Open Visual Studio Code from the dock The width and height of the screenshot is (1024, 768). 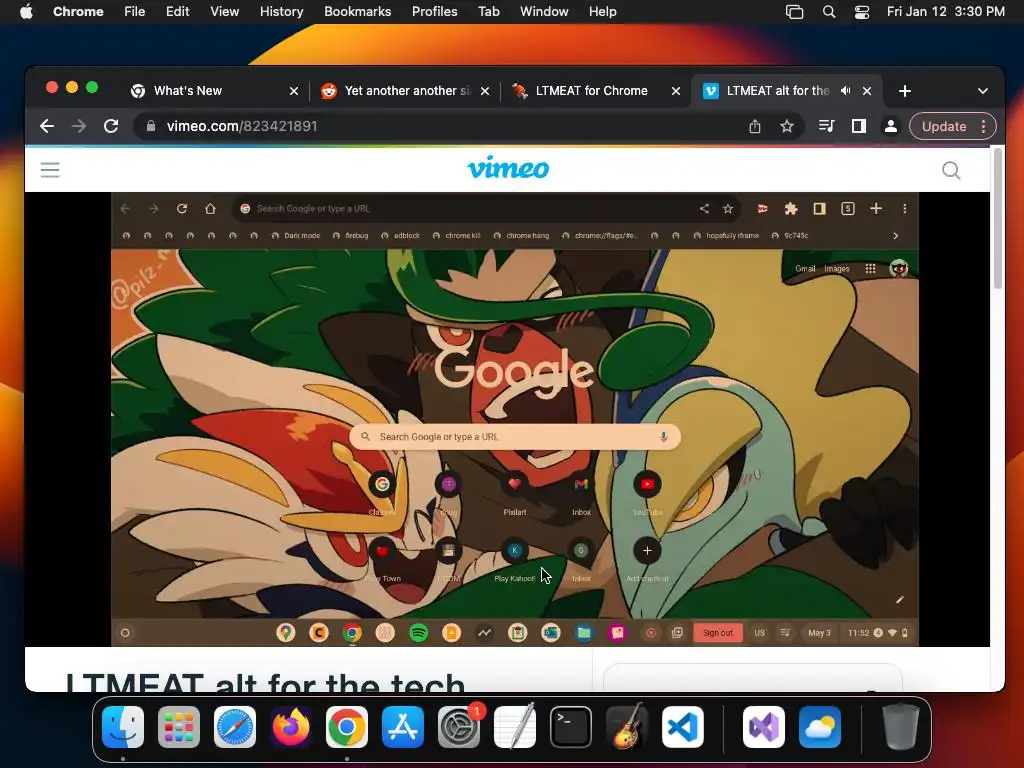[x=683, y=727]
